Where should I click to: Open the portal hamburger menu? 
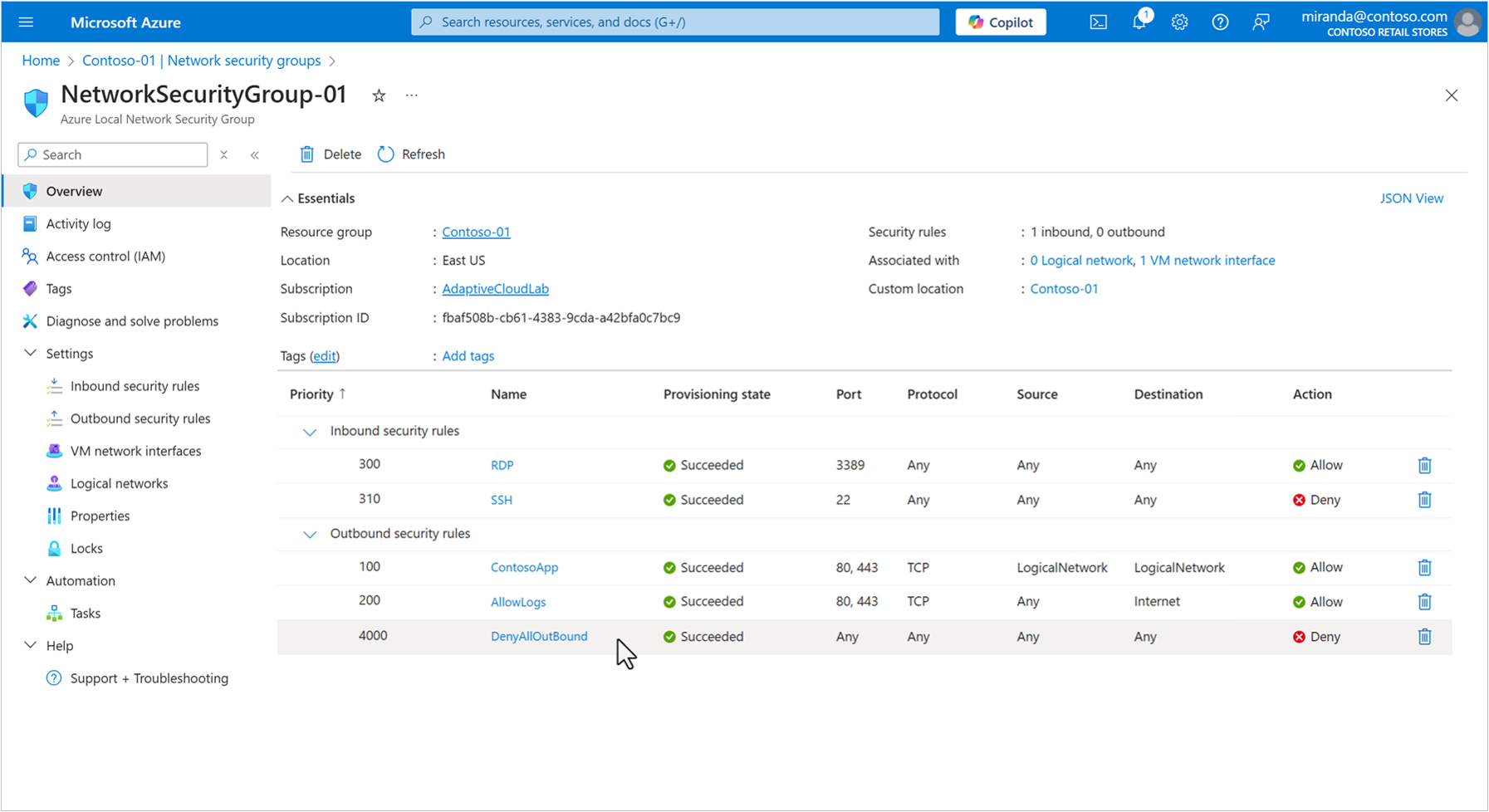click(x=26, y=22)
